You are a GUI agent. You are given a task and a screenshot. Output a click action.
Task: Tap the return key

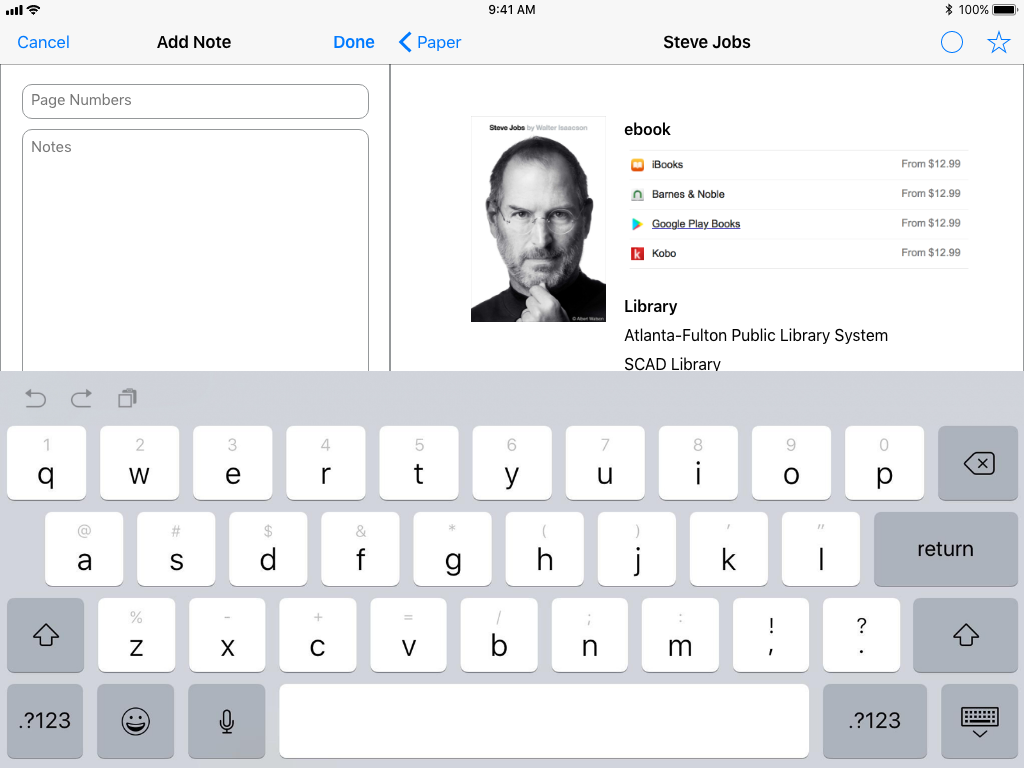(945, 549)
